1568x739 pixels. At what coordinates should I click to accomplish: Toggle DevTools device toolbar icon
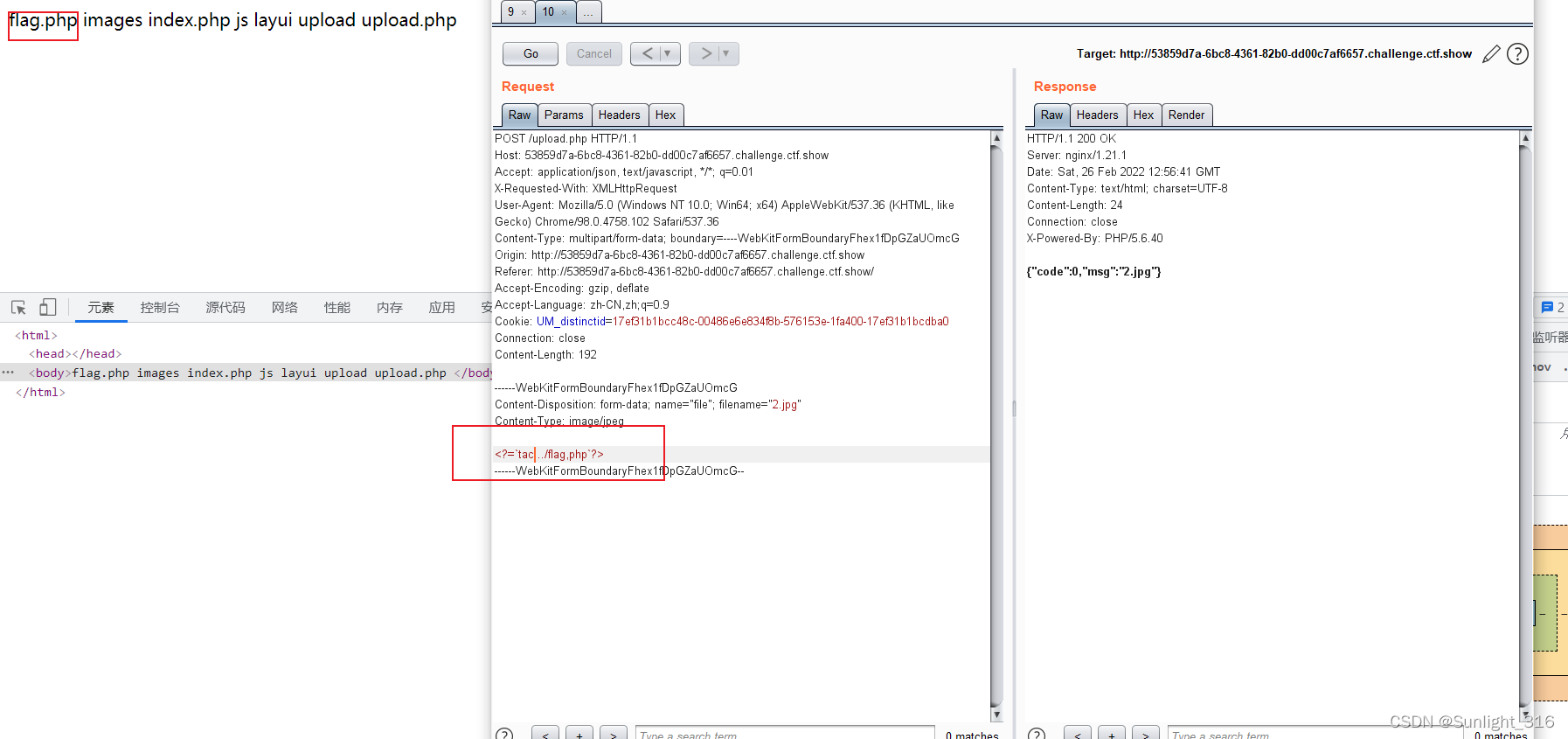48,307
